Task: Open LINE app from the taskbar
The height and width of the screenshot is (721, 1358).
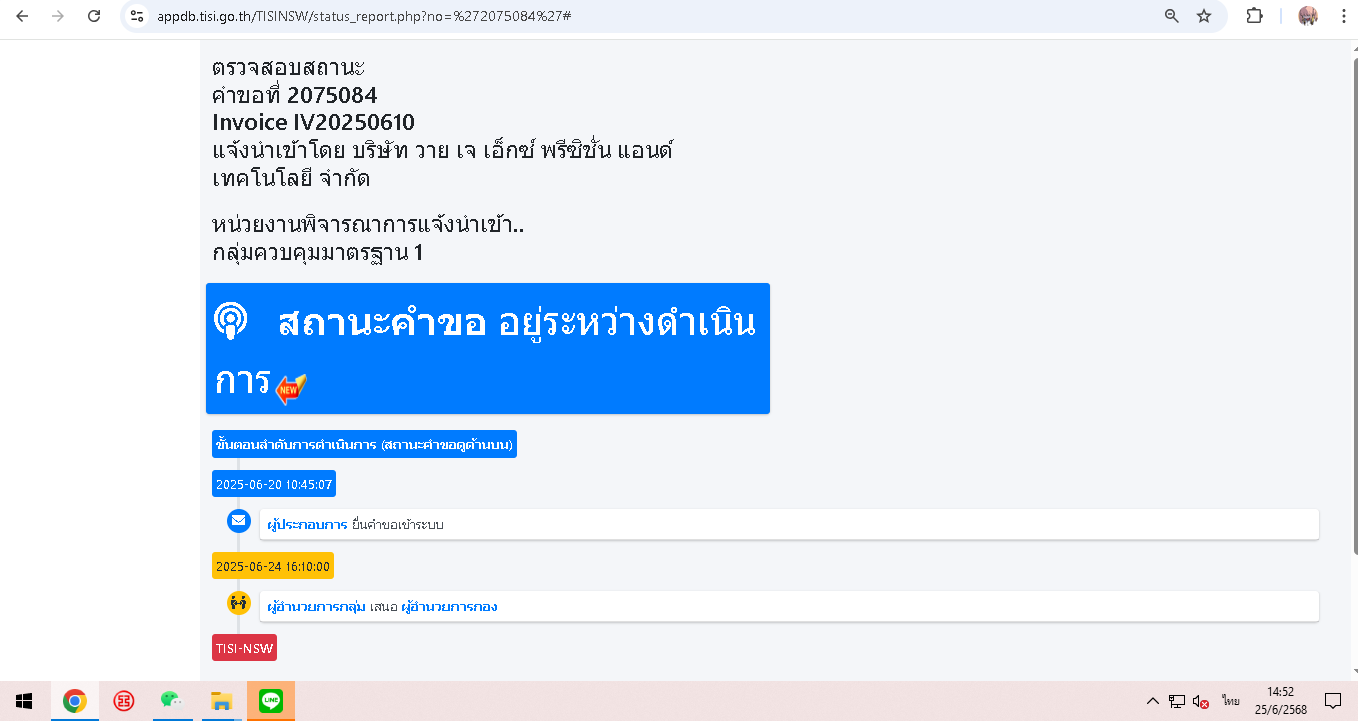Action: (271, 701)
